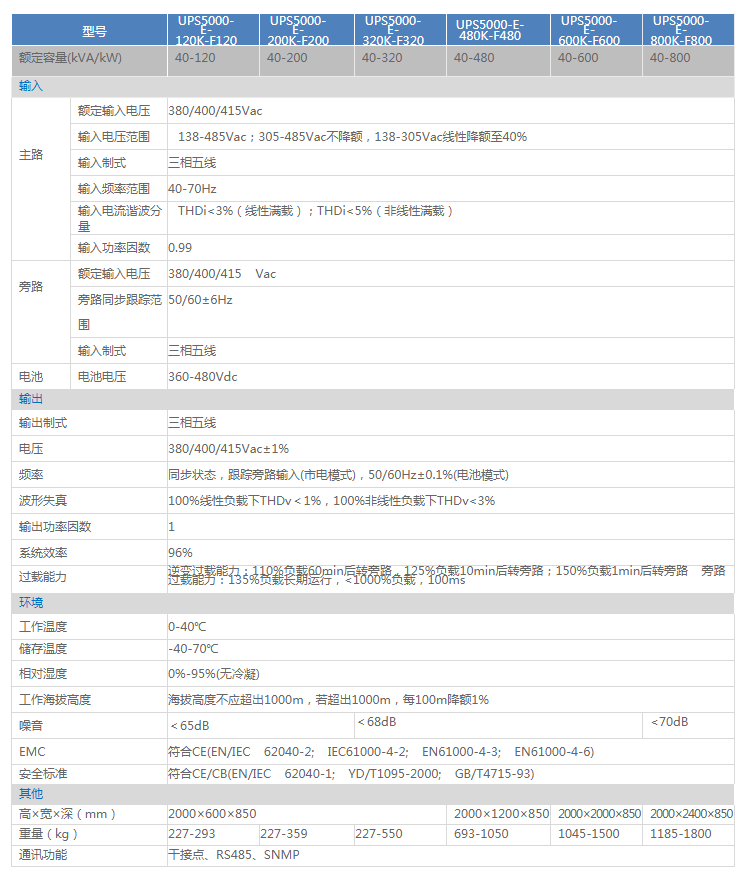The image size is (748, 877).
Task: Click the 380/400/415Vac±1% output voltage value
Action: tap(228, 449)
